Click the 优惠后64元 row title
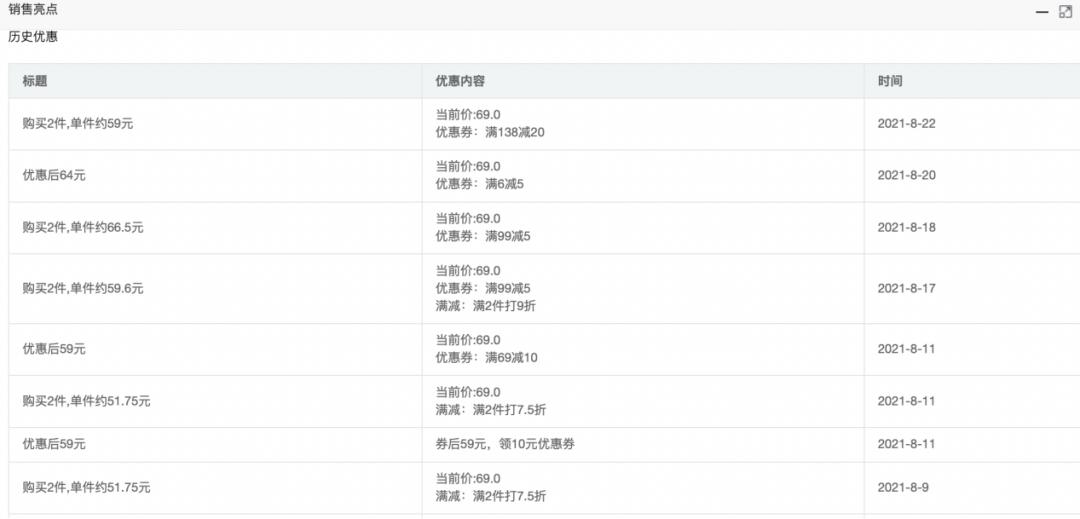Viewport: 1080px width, 519px height. [x=54, y=176]
